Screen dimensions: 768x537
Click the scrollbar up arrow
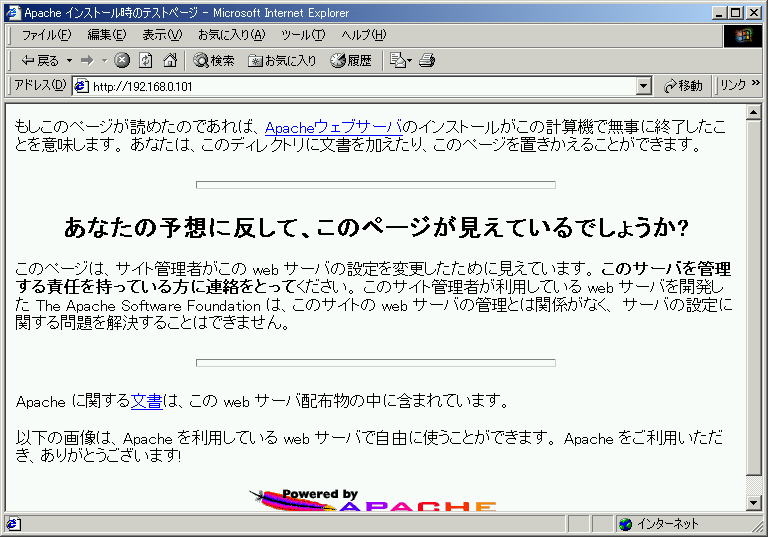pyautogui.click(x=753, y=113)
